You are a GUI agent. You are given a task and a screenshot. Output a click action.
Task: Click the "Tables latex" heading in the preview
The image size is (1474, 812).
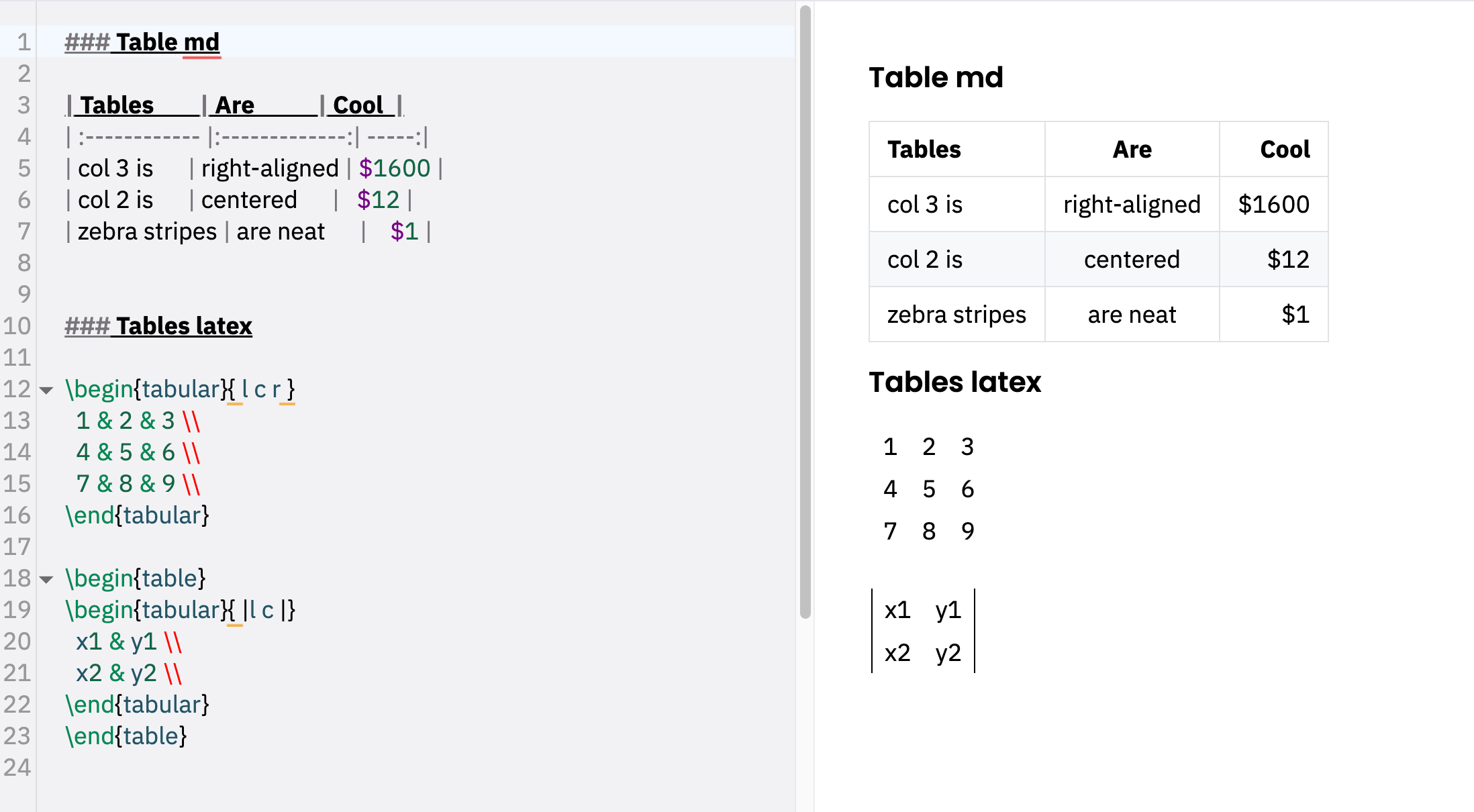click(x=954, y=381)
